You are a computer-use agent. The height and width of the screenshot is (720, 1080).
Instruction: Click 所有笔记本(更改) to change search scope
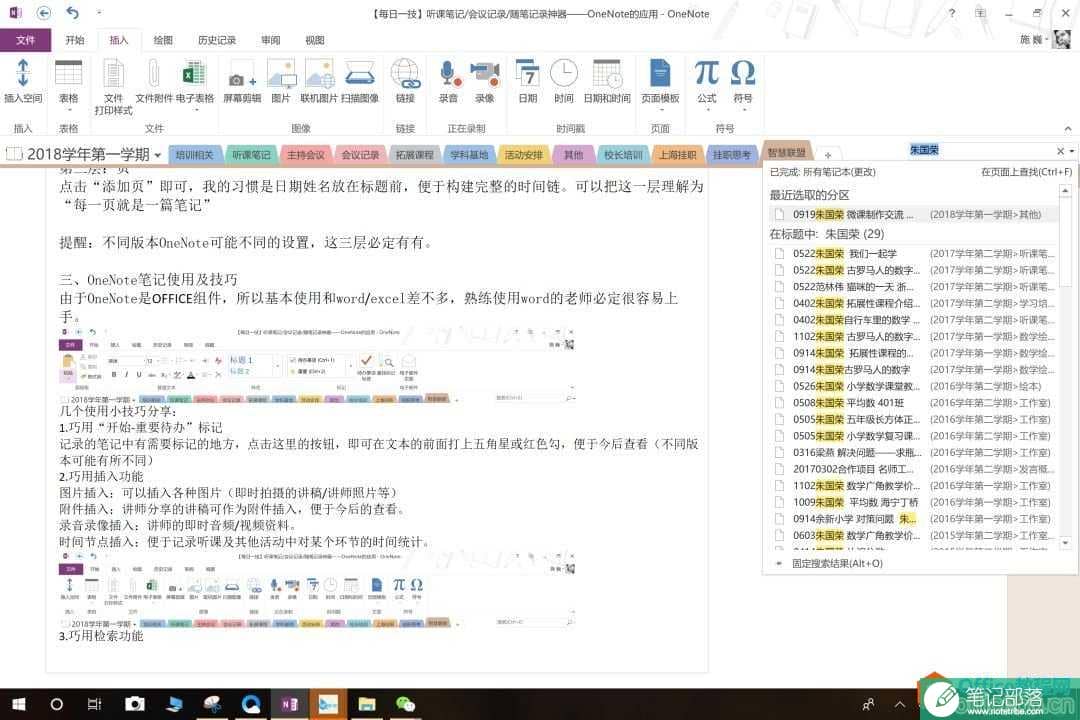[839, 172]
